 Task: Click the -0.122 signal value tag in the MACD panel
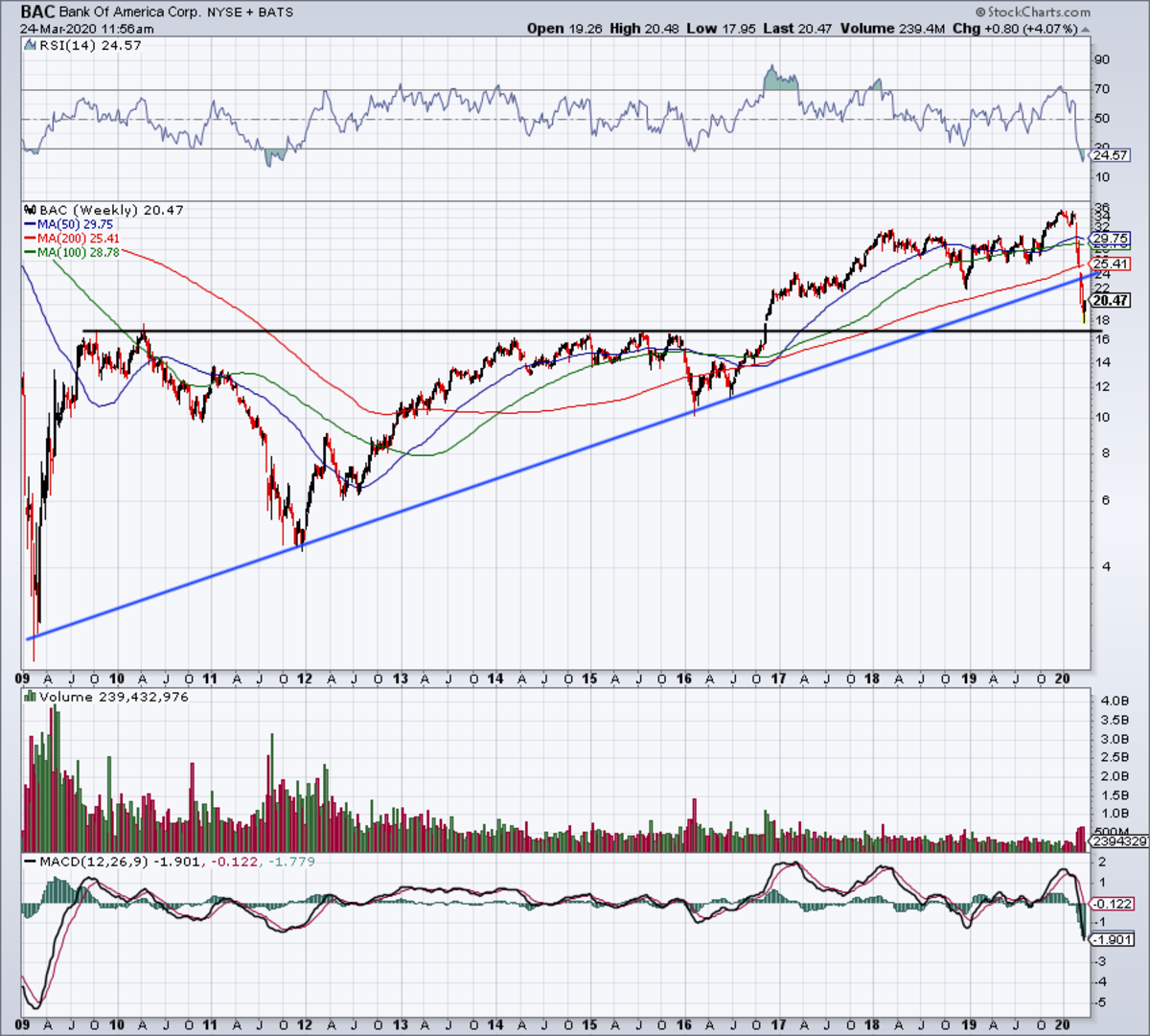coord(1113,904)
